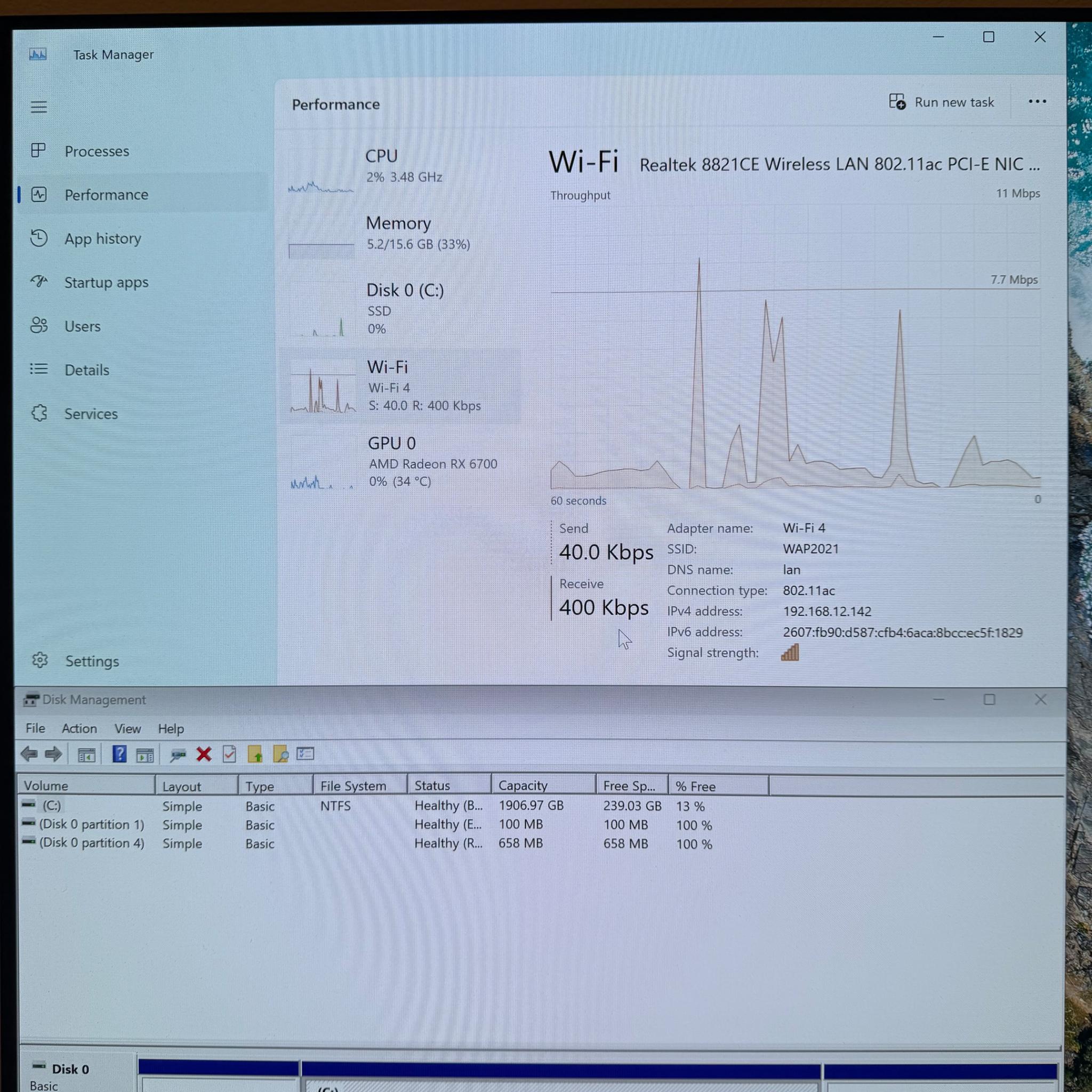Screen dimensions: 1092x1092
Task: Click the Wi-Fi throughput graph
Action: click(x=795, y=346)
